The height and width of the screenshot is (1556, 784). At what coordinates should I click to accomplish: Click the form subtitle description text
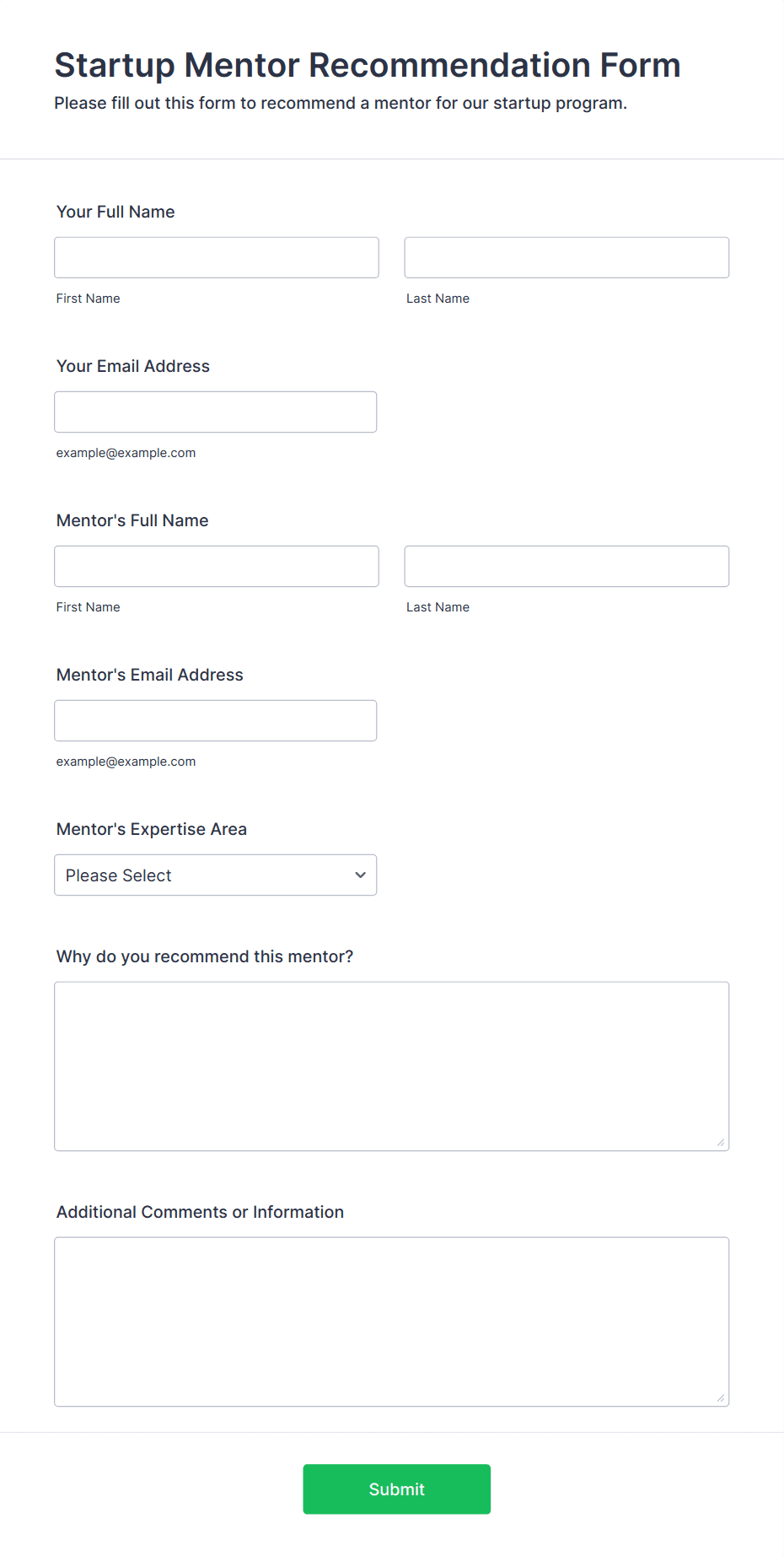[x=341, y=103]
